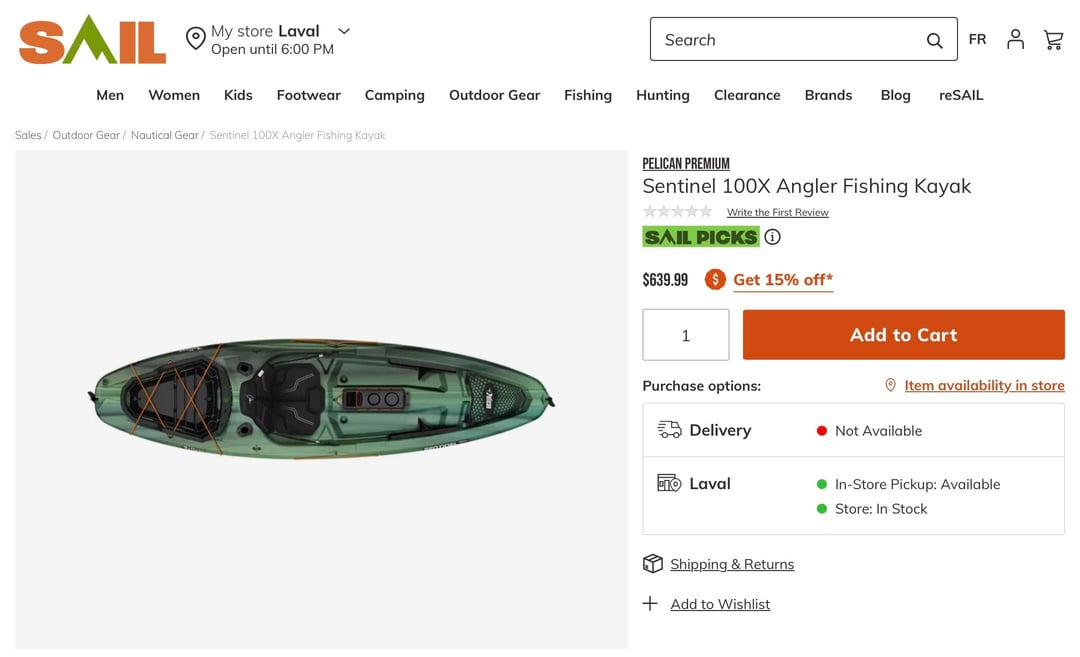This screenshot has width=1080, height=657.
Task: Click the kayak product image
Action: click(321, 398)
